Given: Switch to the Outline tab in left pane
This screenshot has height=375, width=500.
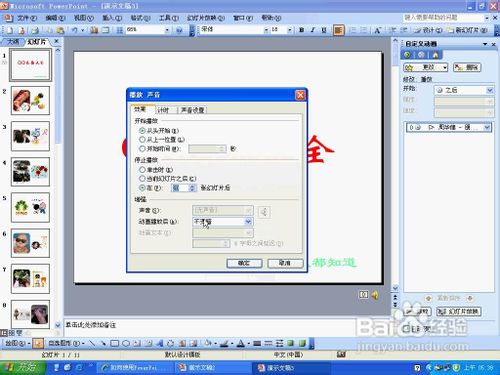Looking at the screenshot, I should click(x=13, y=42).
